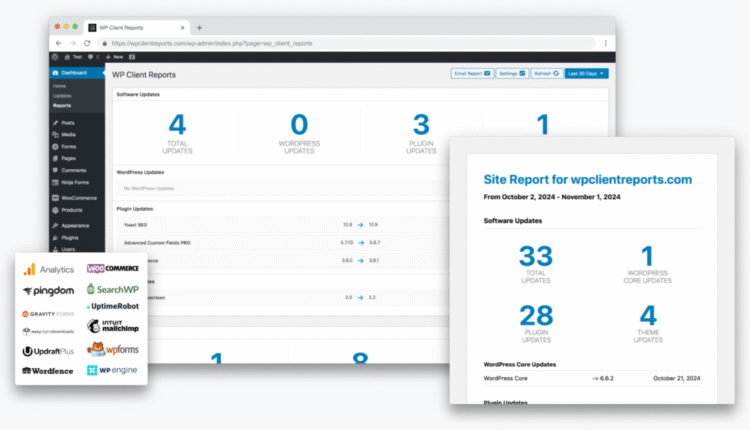Reload the page with the refresh icon
Image resolution: width=750 pixels, height=430 pixels.
(87, 43)
